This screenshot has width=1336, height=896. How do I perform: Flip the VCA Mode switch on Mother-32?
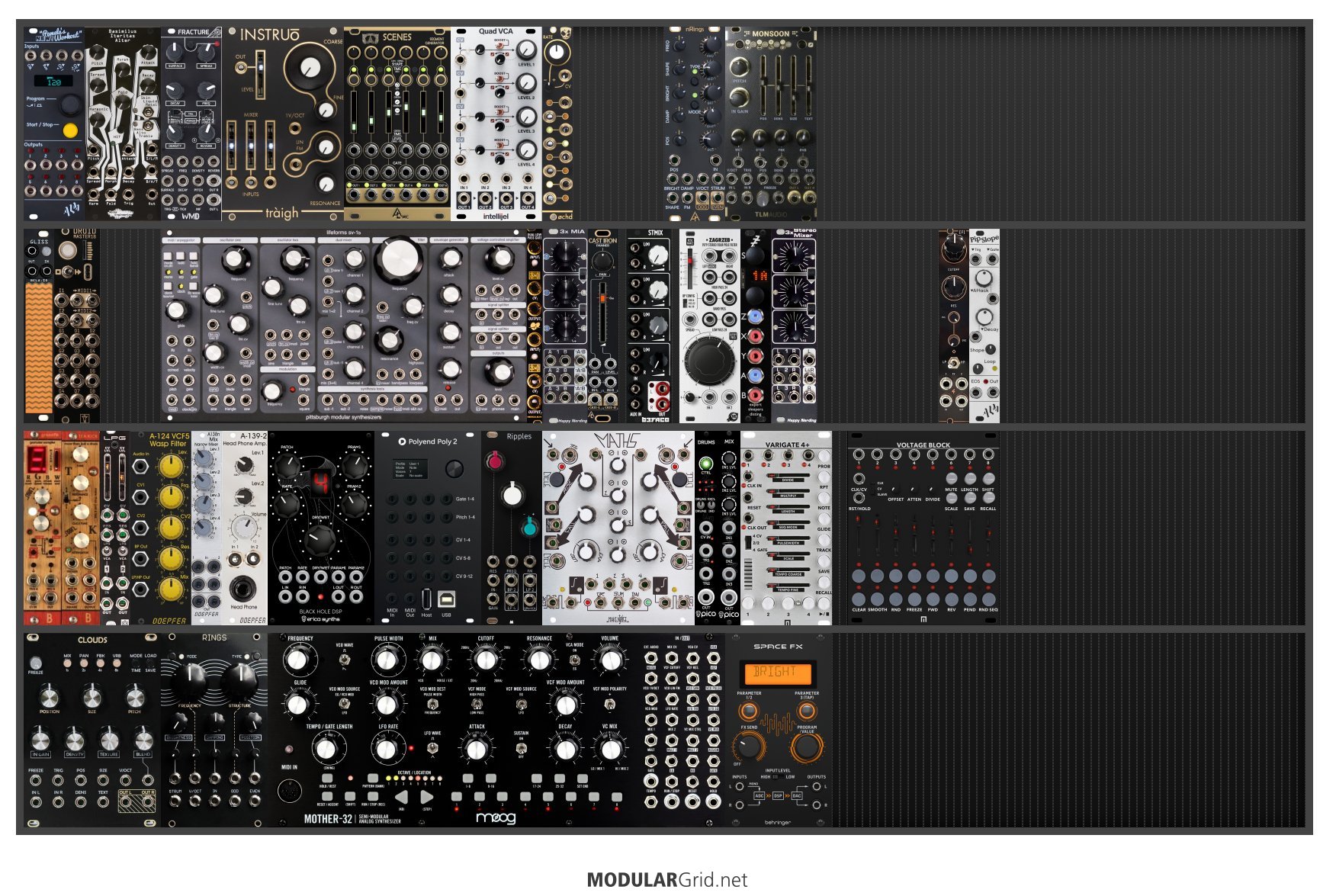(x=574, y=660)
